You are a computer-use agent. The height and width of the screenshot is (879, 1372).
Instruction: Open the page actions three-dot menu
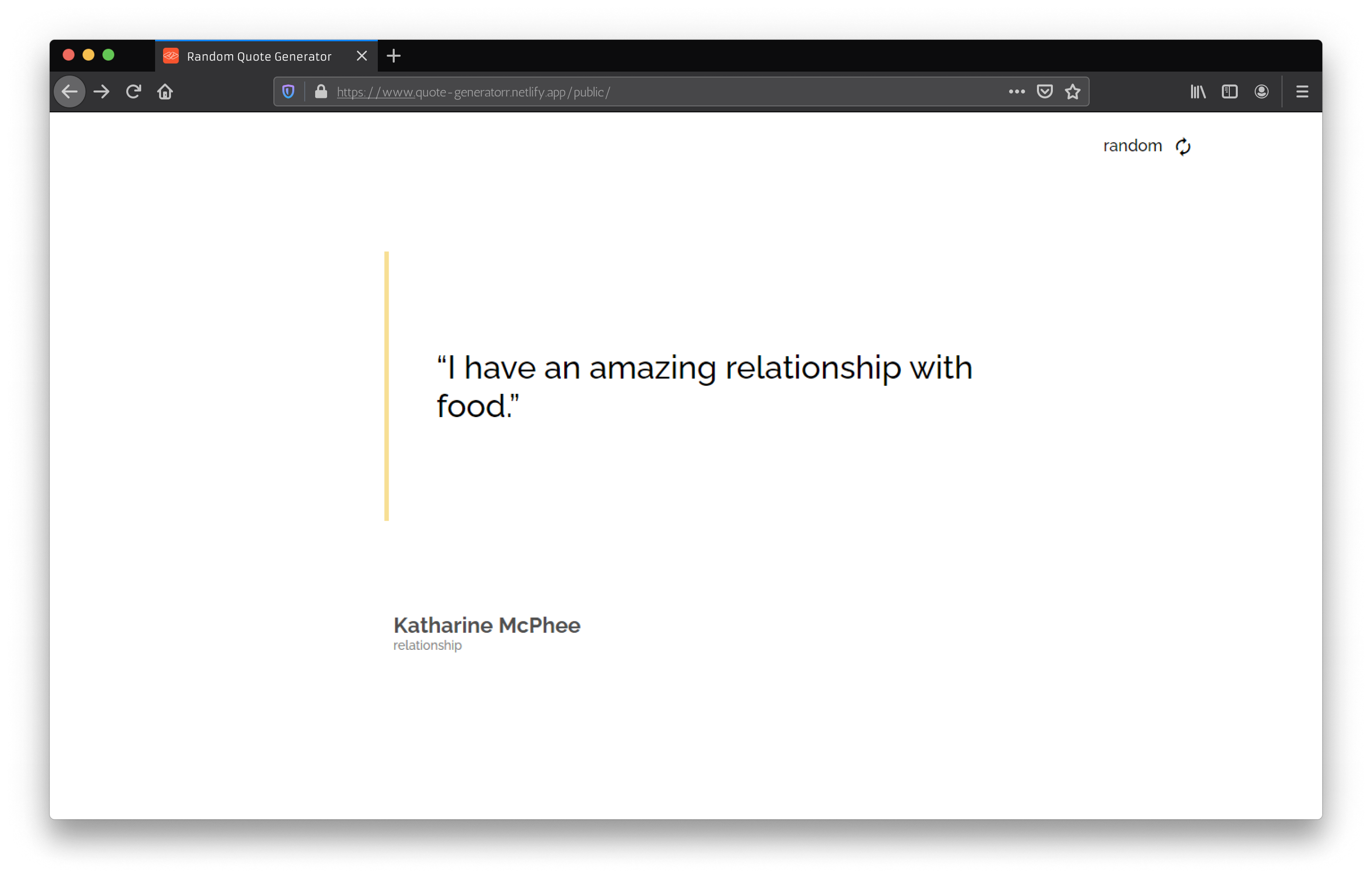click(x=1017, y=91)
